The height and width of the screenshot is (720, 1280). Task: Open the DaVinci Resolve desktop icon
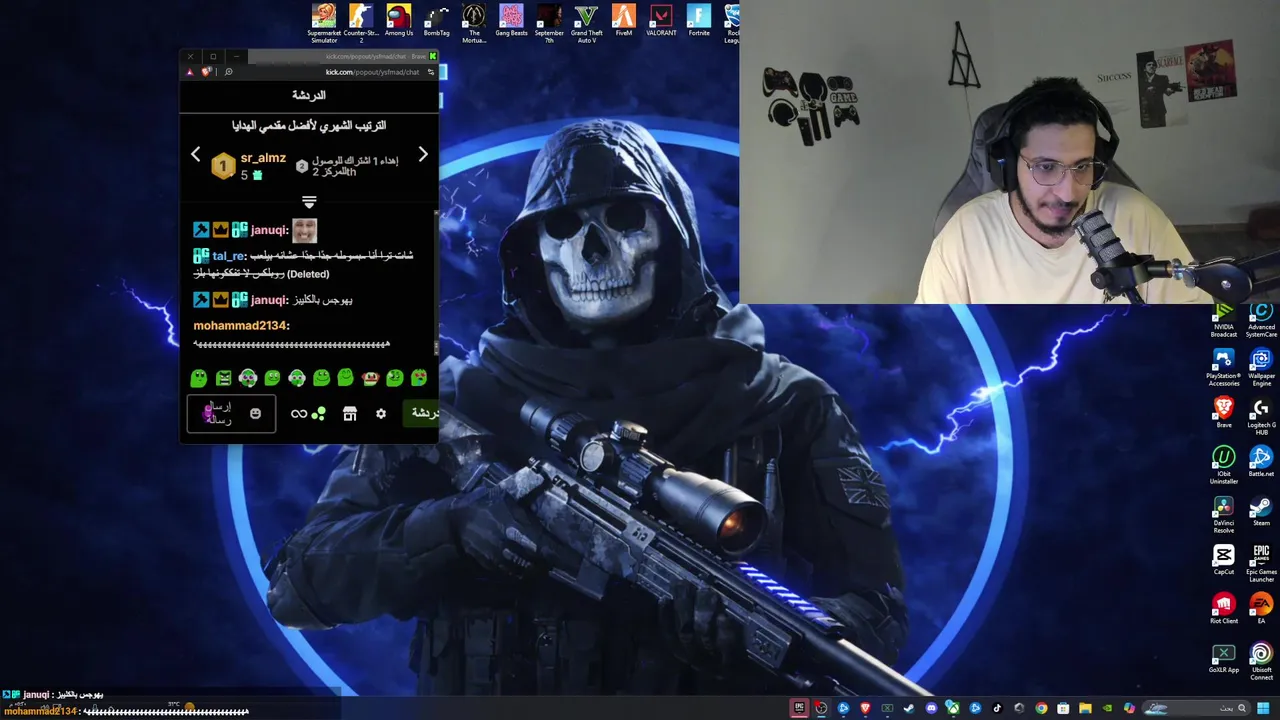click(x=1224, y=515)
